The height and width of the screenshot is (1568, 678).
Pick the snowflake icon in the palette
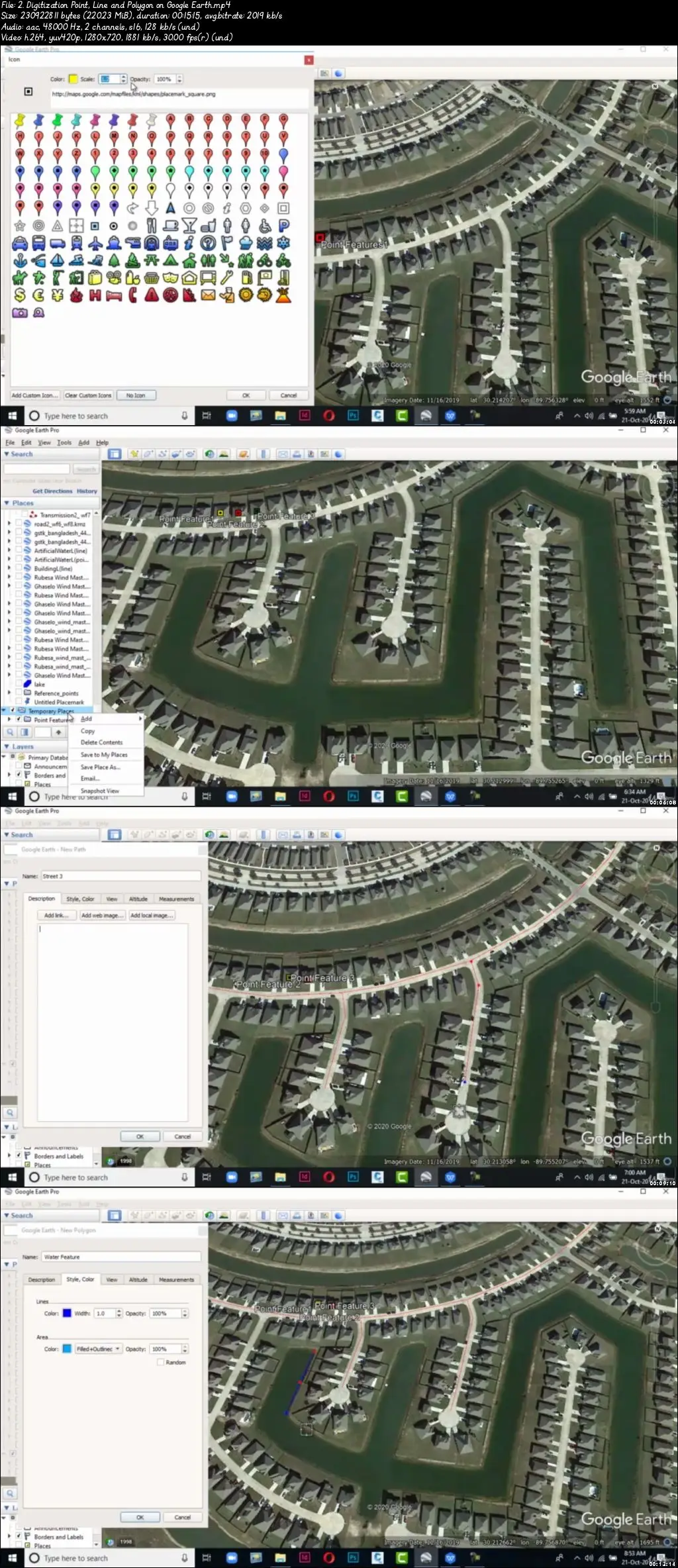pos(283,243)
